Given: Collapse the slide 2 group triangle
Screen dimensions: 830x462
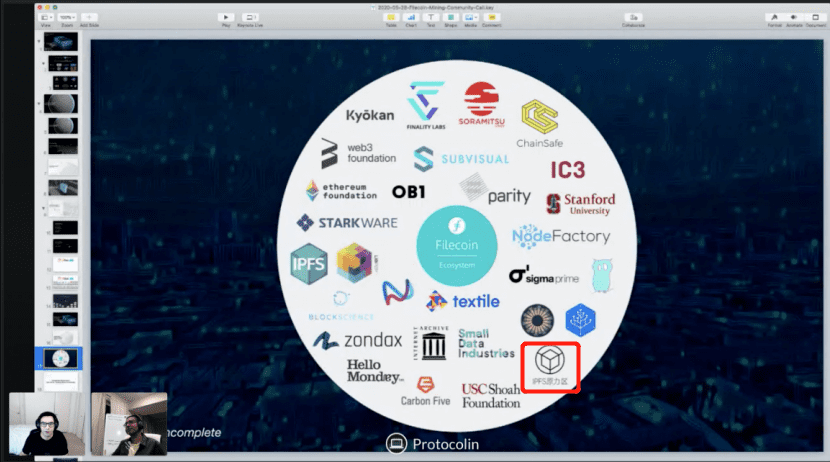Looking at the screenshot, I should tap(43, 64).
